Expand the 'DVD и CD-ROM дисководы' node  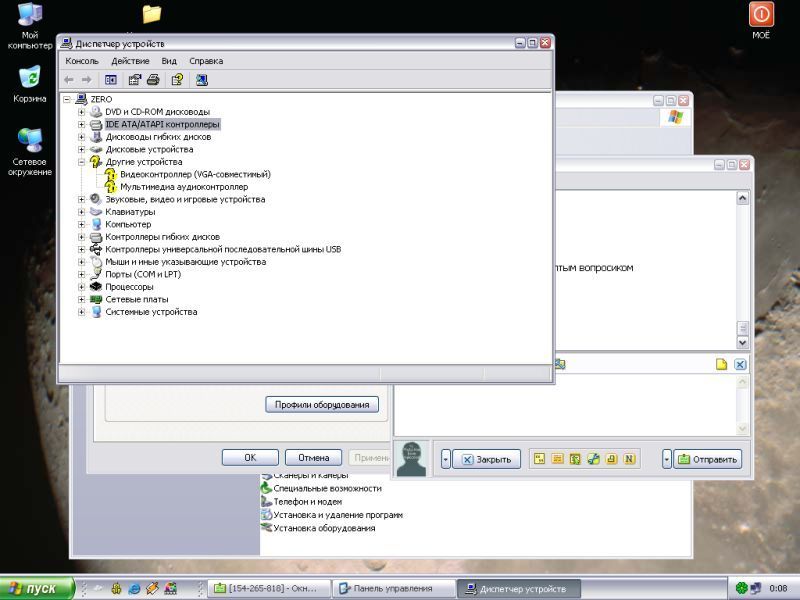pos(82,112)
